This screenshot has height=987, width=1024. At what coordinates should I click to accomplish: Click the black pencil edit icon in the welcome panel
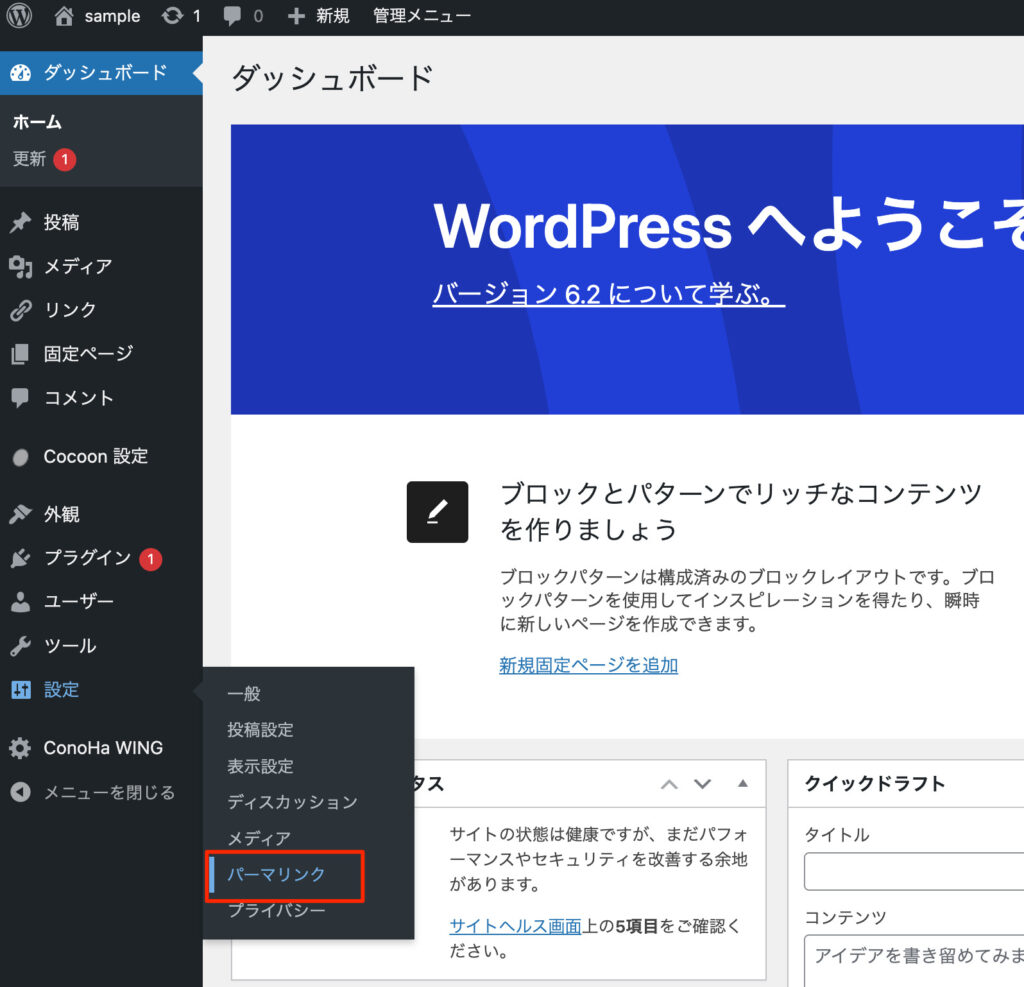[437, 512]
